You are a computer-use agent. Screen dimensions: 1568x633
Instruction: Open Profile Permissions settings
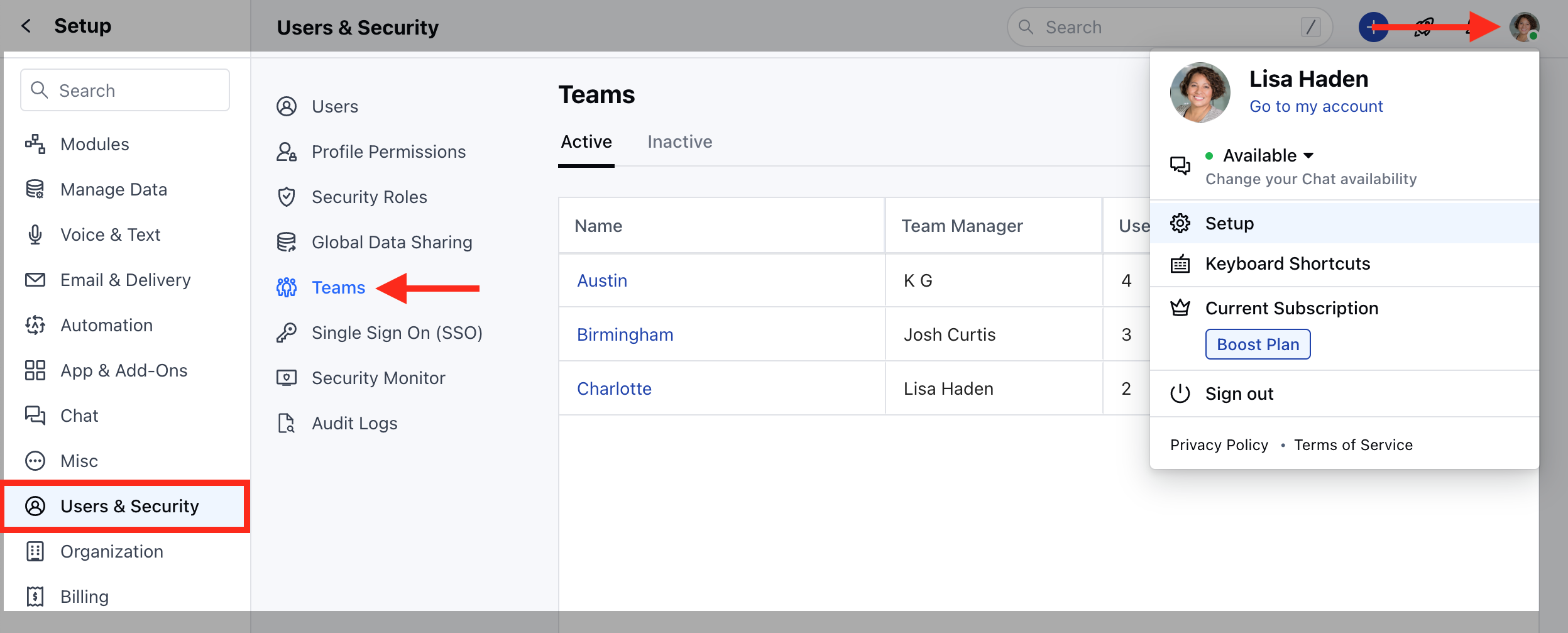click(388, 151)
